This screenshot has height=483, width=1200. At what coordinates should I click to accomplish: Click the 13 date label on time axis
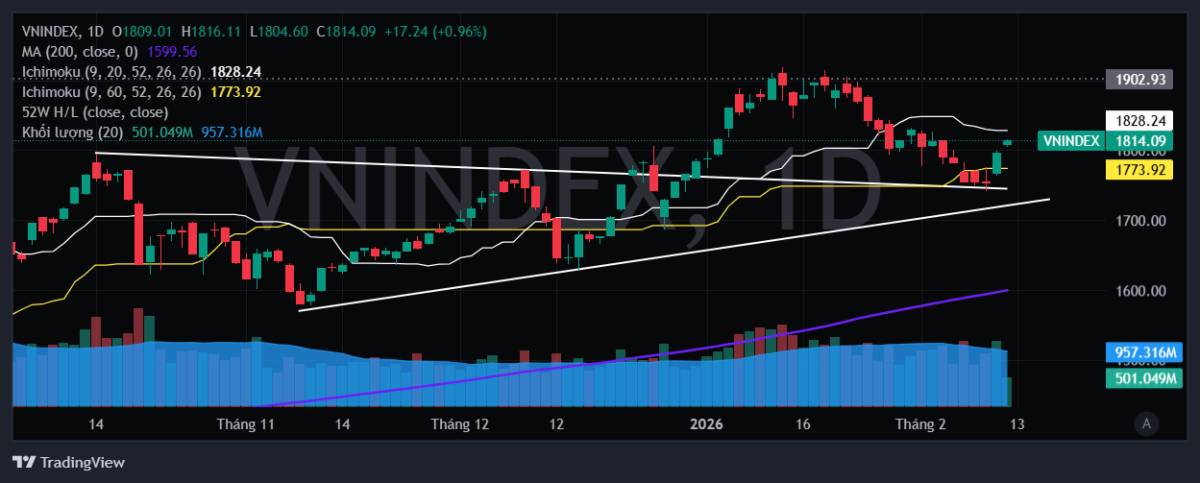coord(1016,425)
